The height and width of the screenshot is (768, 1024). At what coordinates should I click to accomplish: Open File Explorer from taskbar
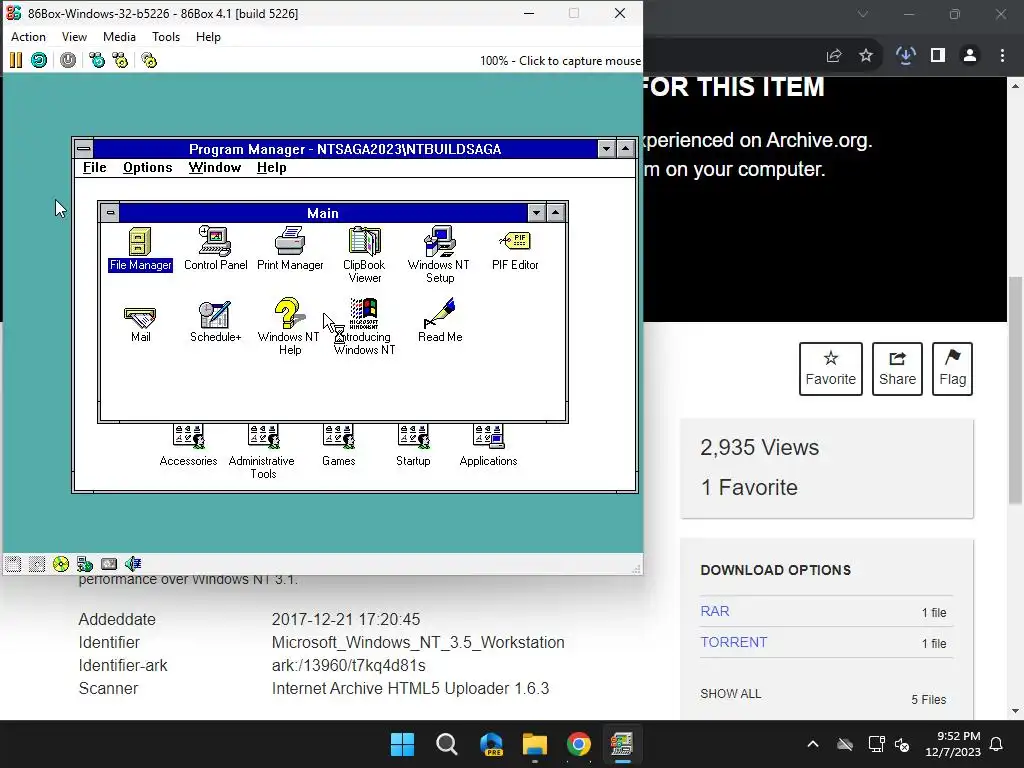535,744
